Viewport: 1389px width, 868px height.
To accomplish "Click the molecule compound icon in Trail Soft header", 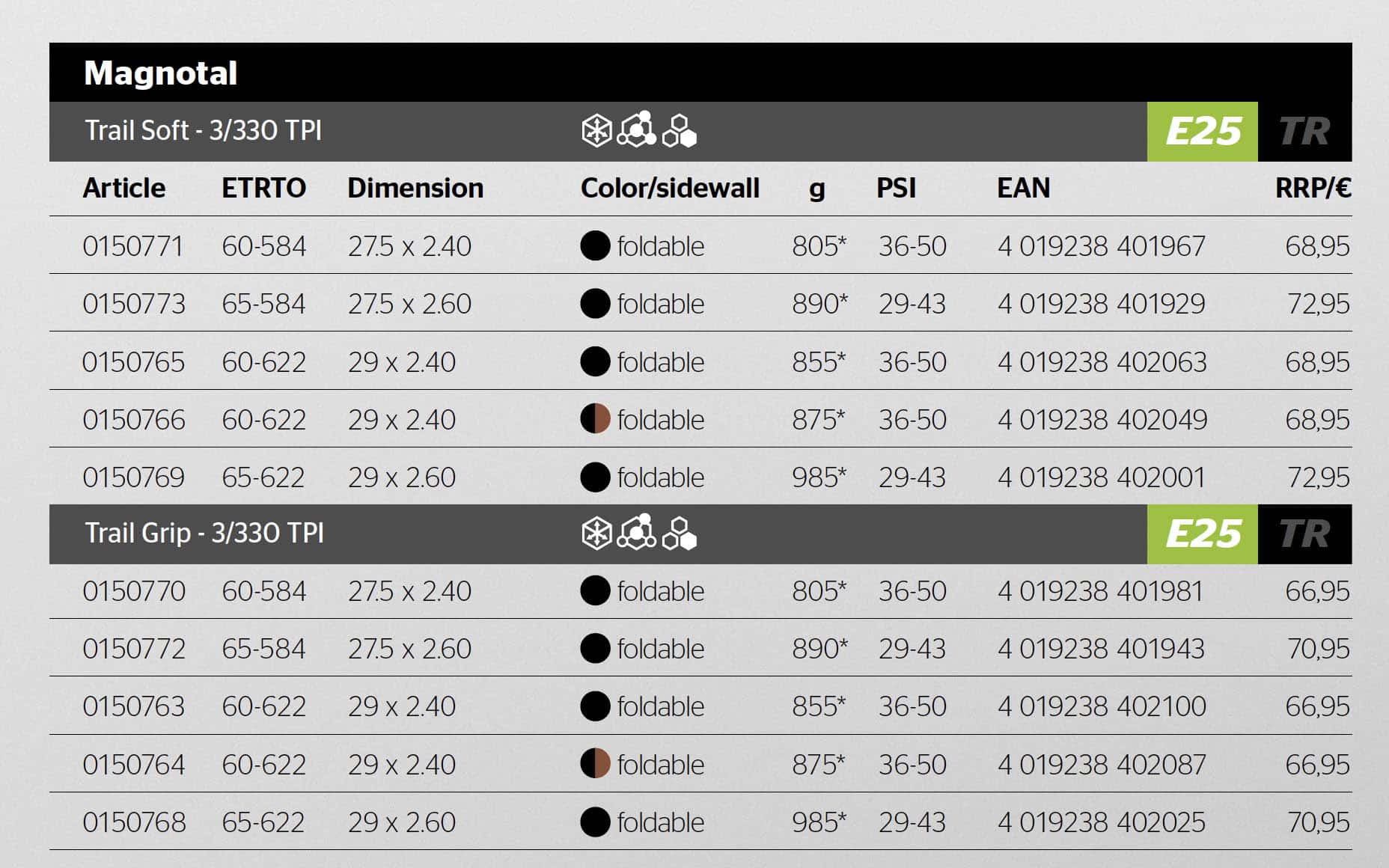I will 637,130.
